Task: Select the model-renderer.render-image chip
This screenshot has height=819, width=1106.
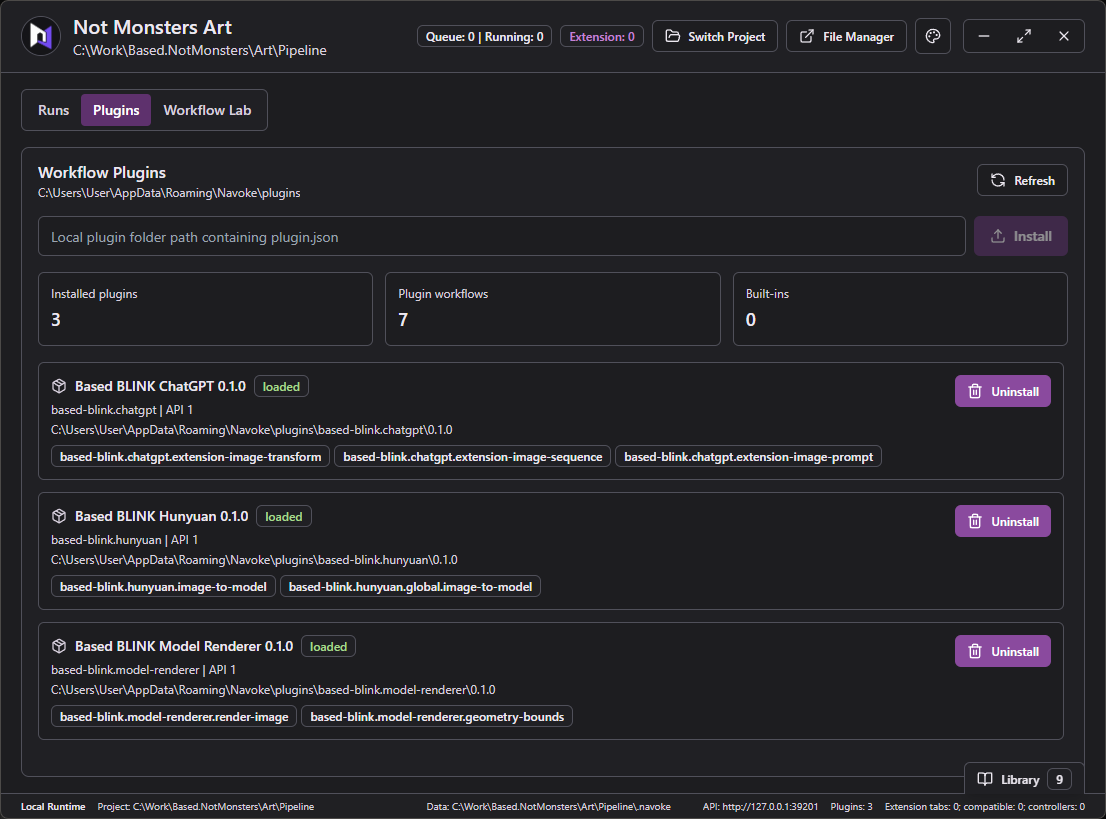Action: (174, 717)
